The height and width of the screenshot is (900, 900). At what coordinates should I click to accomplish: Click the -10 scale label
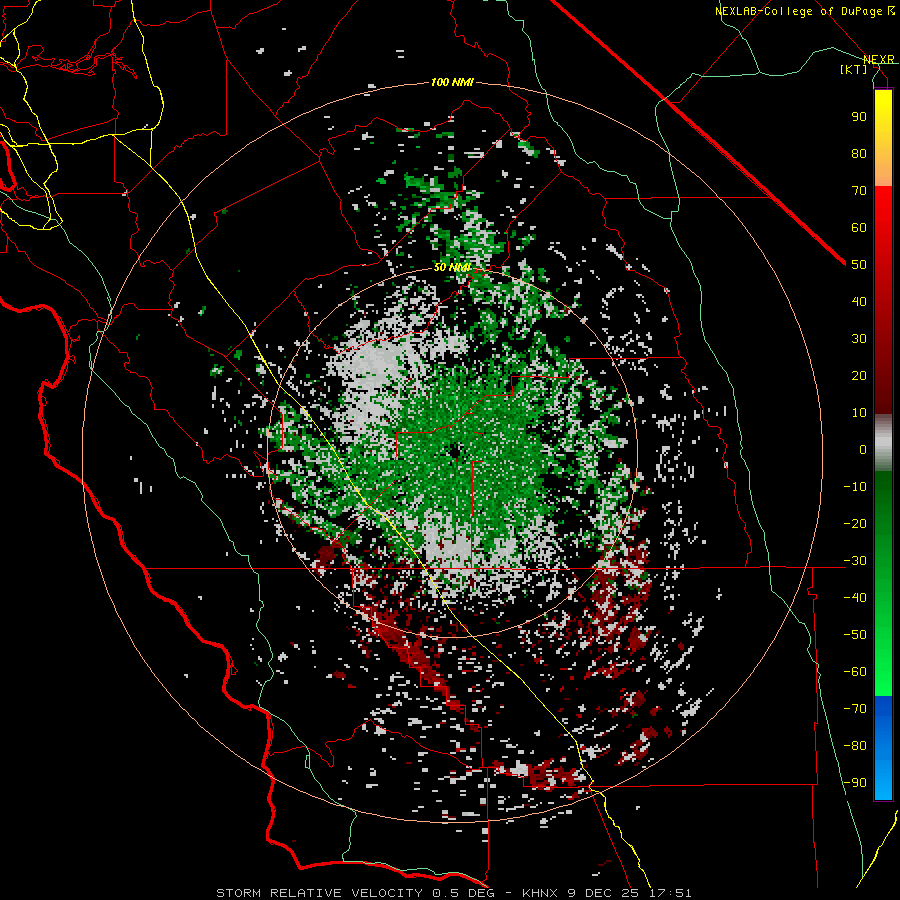pyautogui.click(x=855, y=487)
